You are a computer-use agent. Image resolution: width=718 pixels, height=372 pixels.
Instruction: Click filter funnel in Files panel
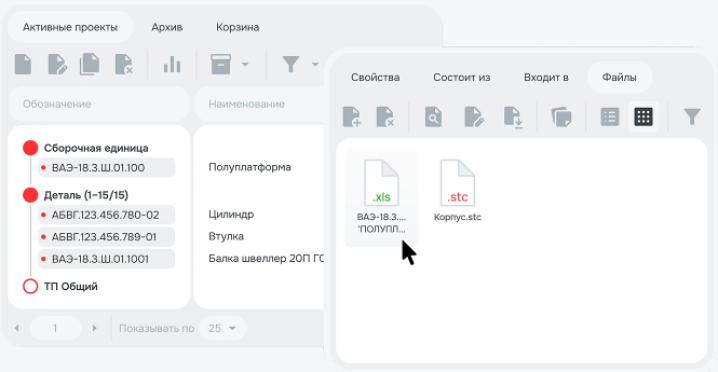[x=692, y=117]
